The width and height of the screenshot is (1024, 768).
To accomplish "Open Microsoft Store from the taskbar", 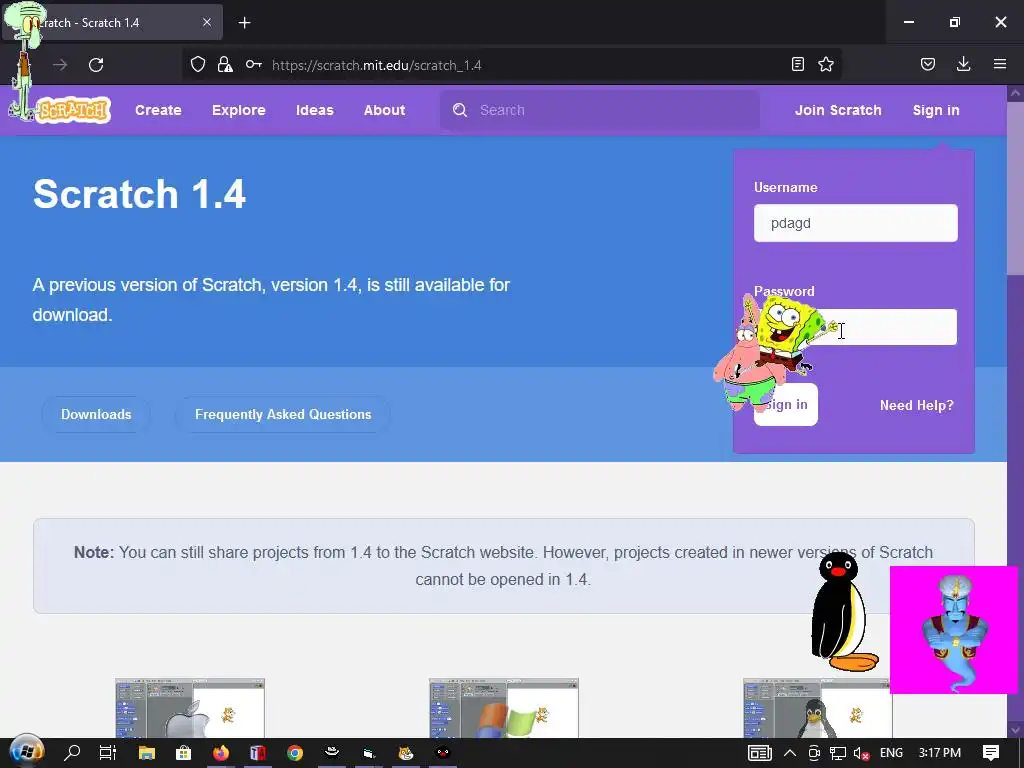I will [x=184, y=753].
